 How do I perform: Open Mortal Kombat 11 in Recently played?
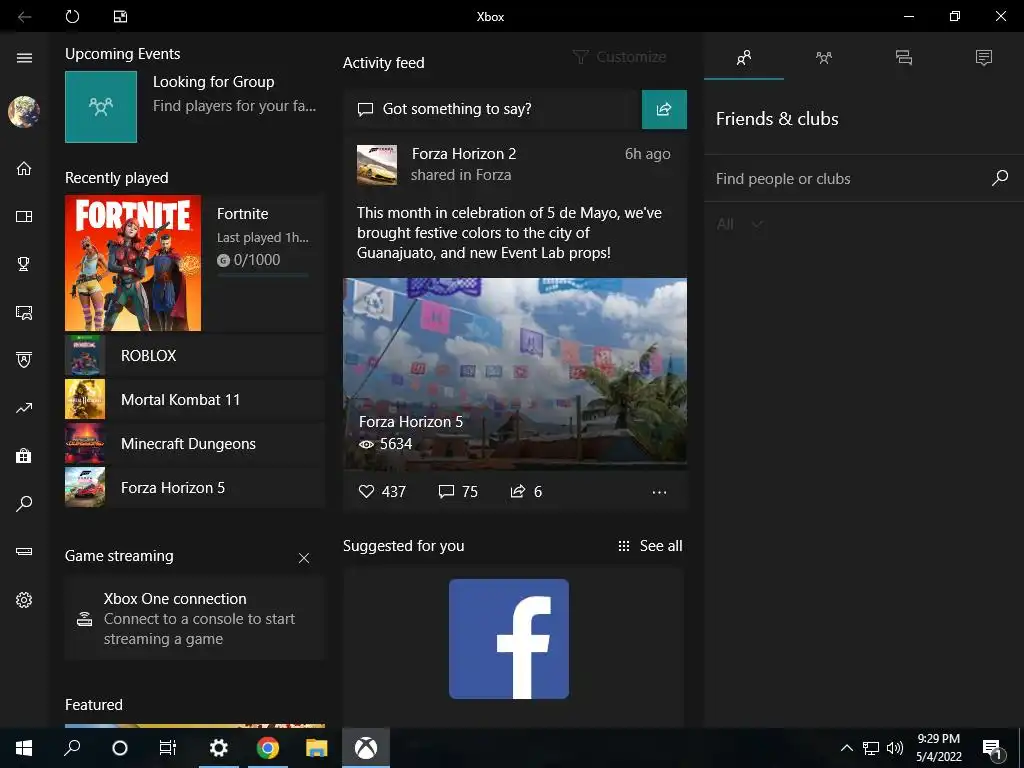(x=195, y=400)
